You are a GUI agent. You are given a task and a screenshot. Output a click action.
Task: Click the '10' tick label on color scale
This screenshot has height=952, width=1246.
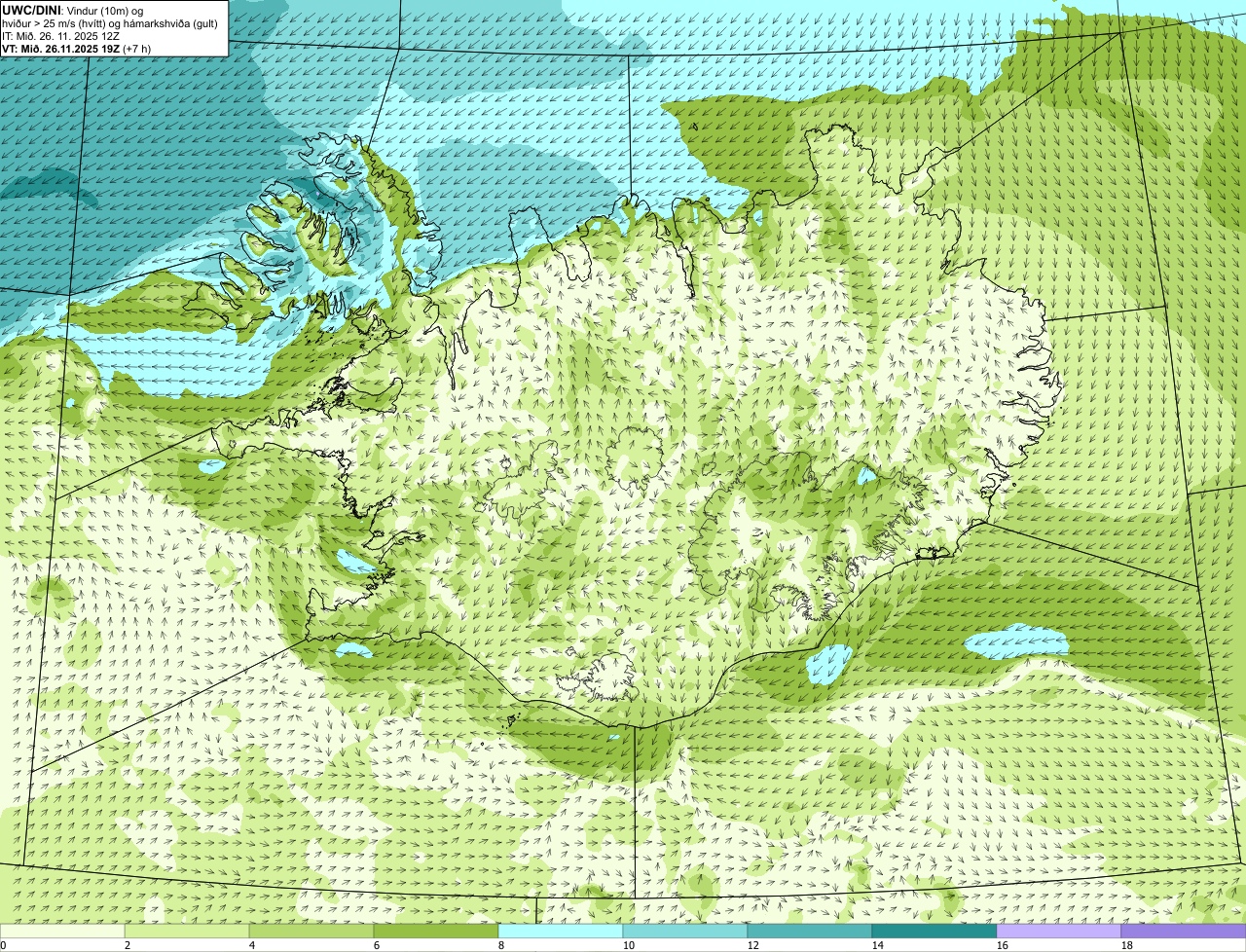[x=629, y=945]
